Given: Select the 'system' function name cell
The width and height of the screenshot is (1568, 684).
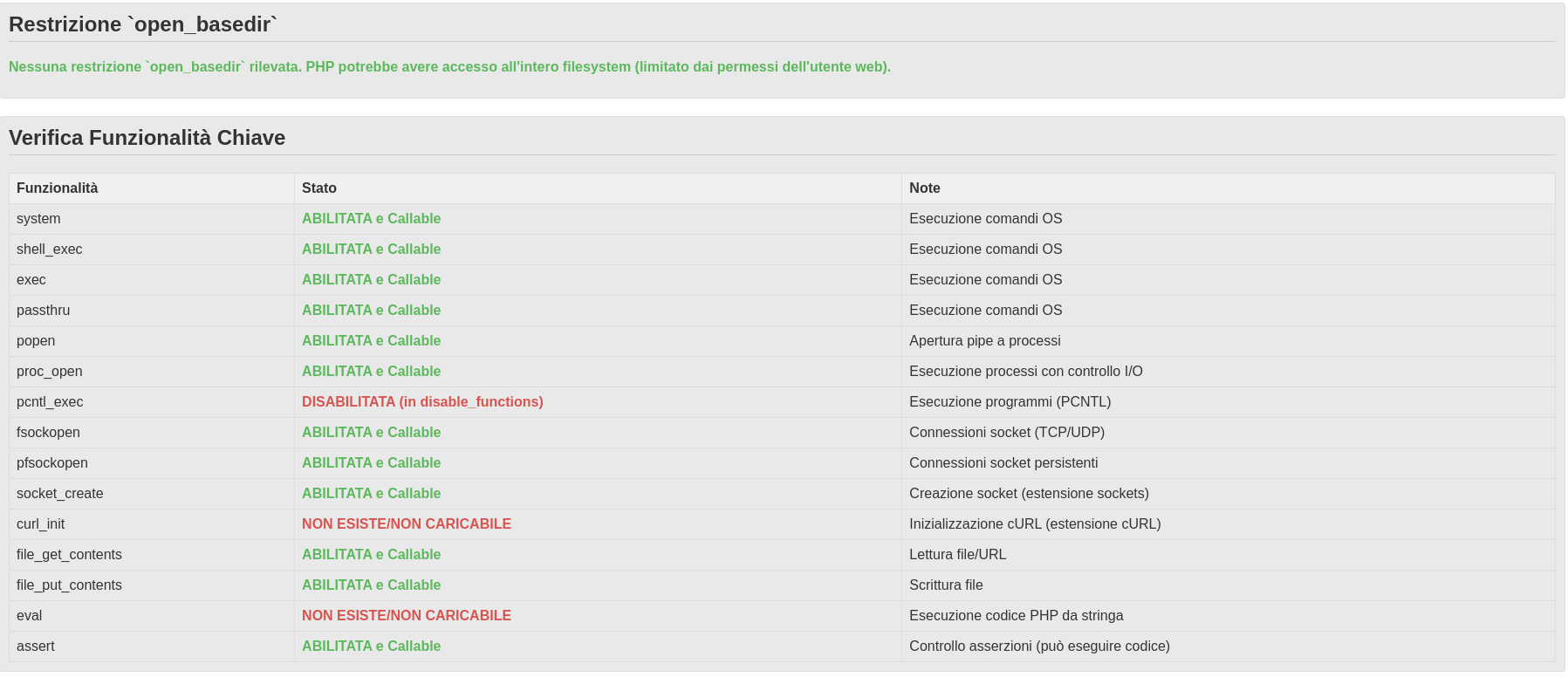Looking at the screenshot, I should 38,219.
